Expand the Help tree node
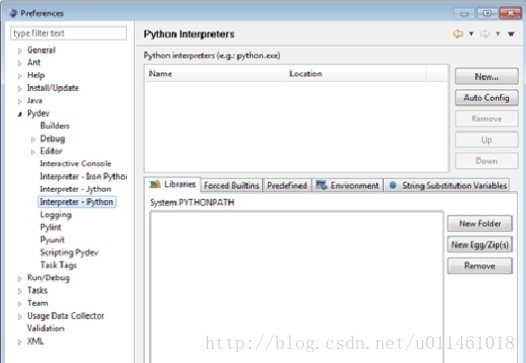The width and height of the screenshot is (526, 363). coord(20,76)
